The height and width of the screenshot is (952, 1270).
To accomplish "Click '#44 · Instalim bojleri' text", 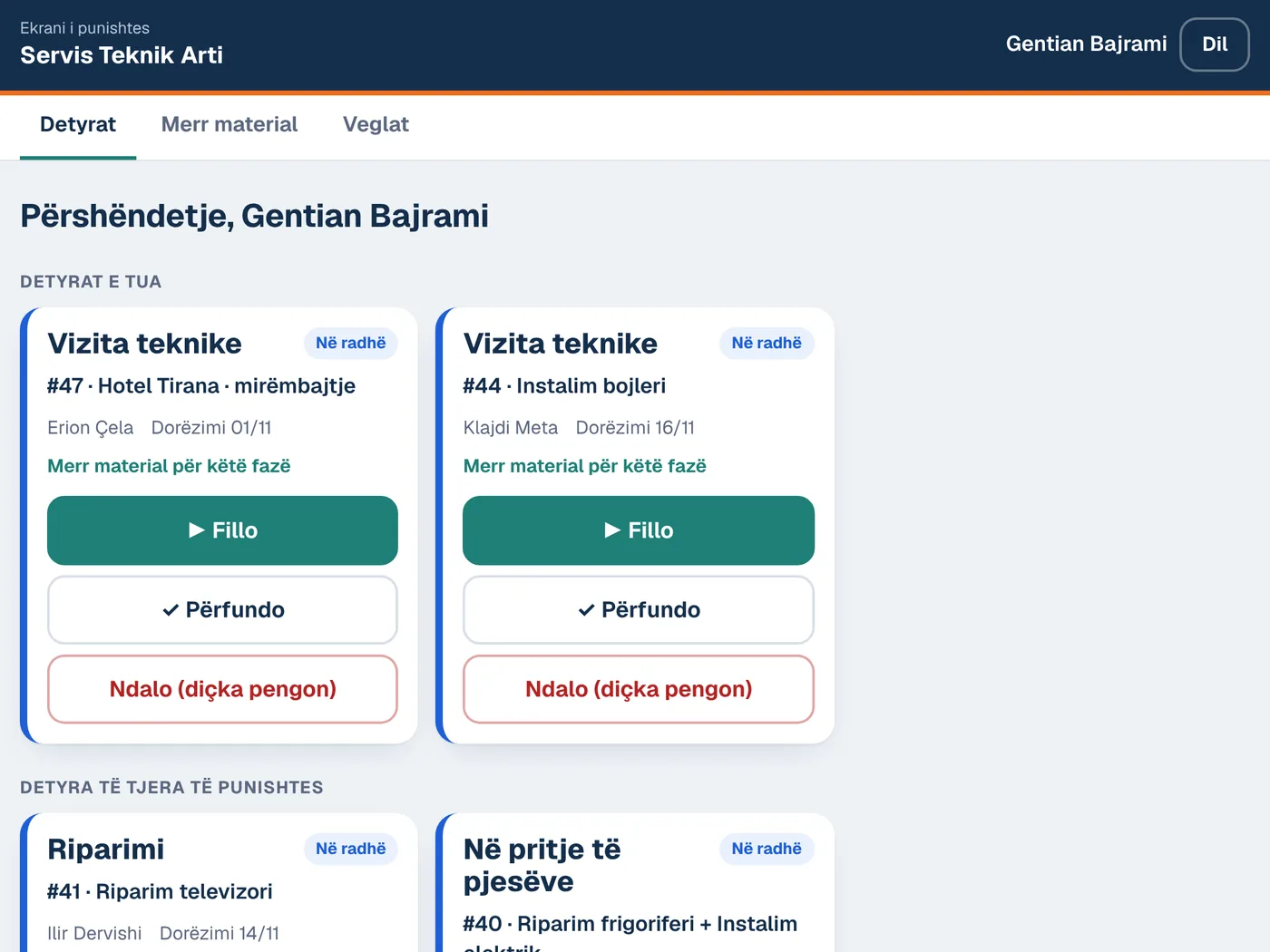I will tap(564, 386).
